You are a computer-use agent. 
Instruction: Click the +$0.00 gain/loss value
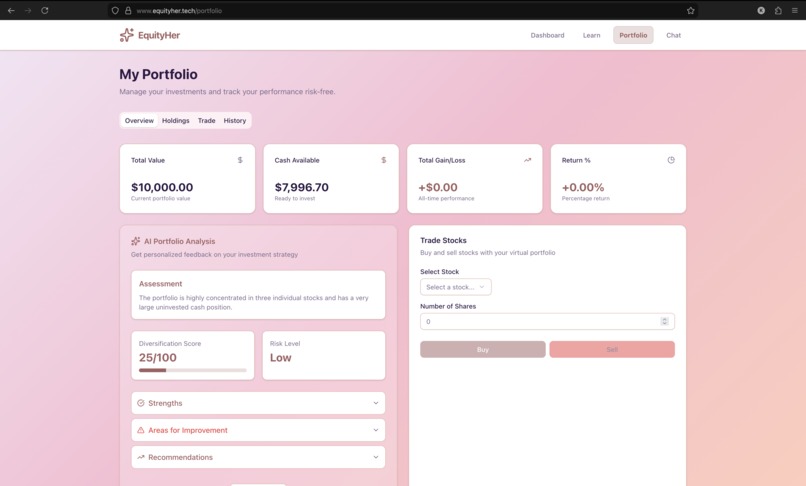(x=438, y=187)
